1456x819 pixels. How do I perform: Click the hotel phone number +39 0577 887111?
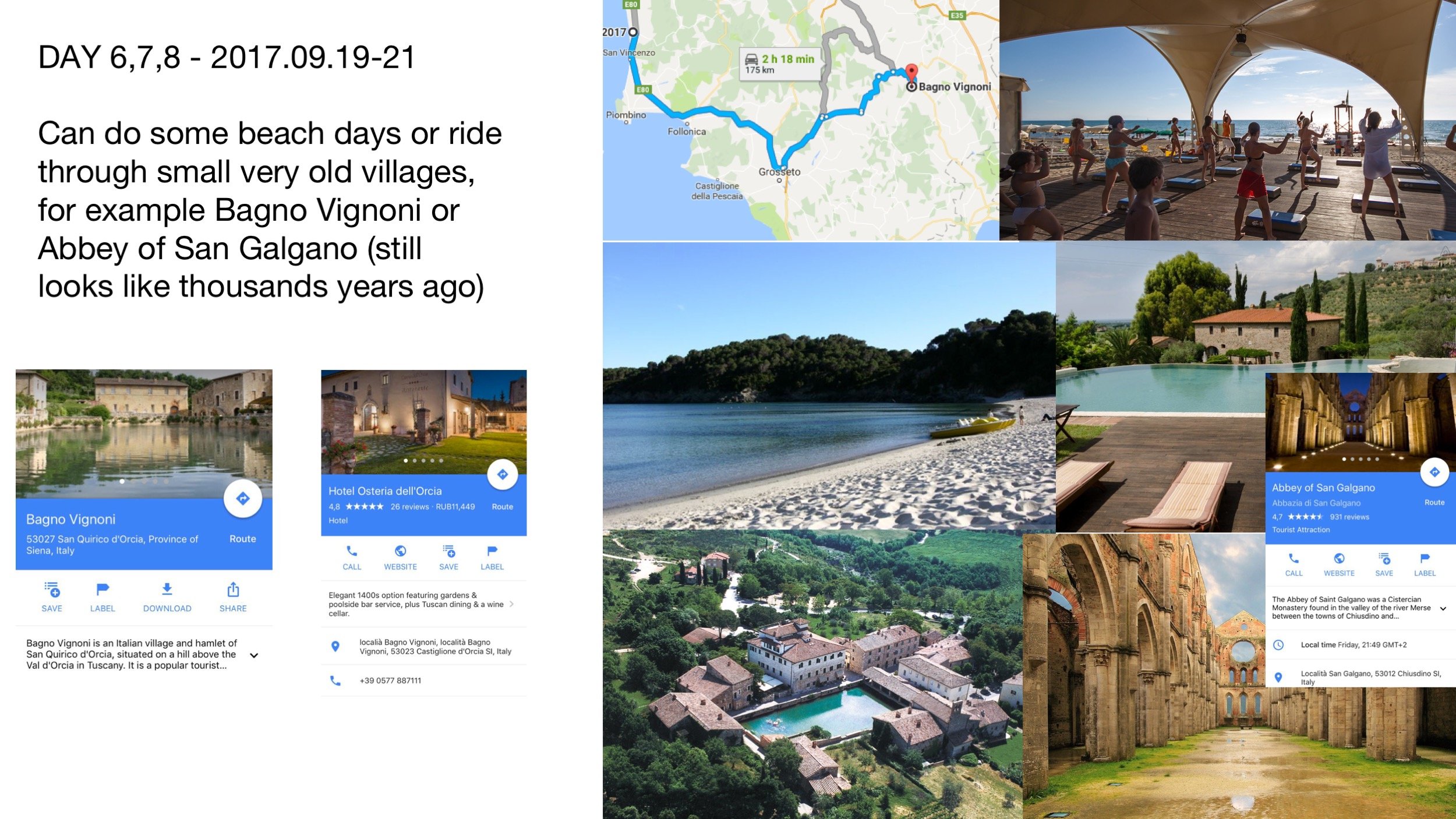coord(390,680)
